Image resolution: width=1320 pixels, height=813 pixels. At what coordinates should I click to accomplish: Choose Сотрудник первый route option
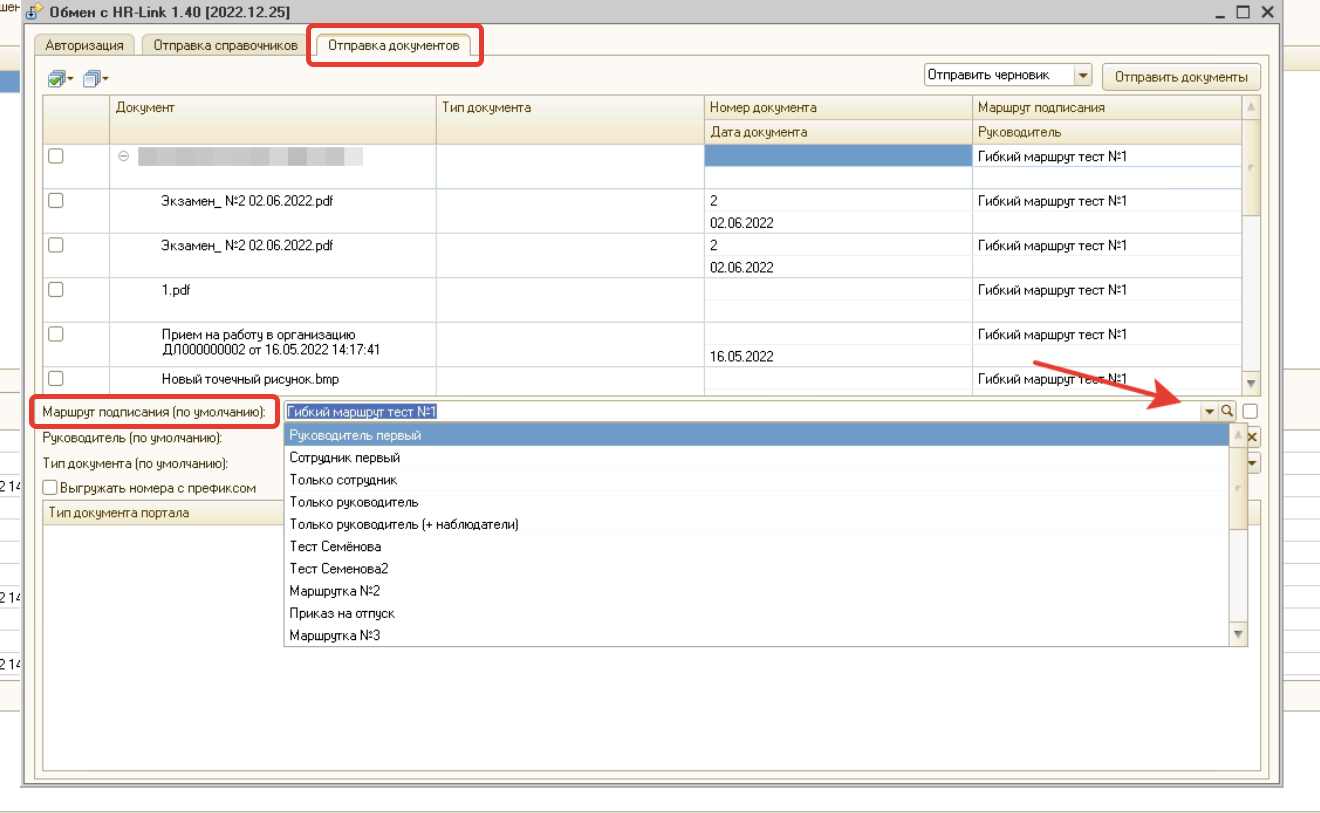757,458
